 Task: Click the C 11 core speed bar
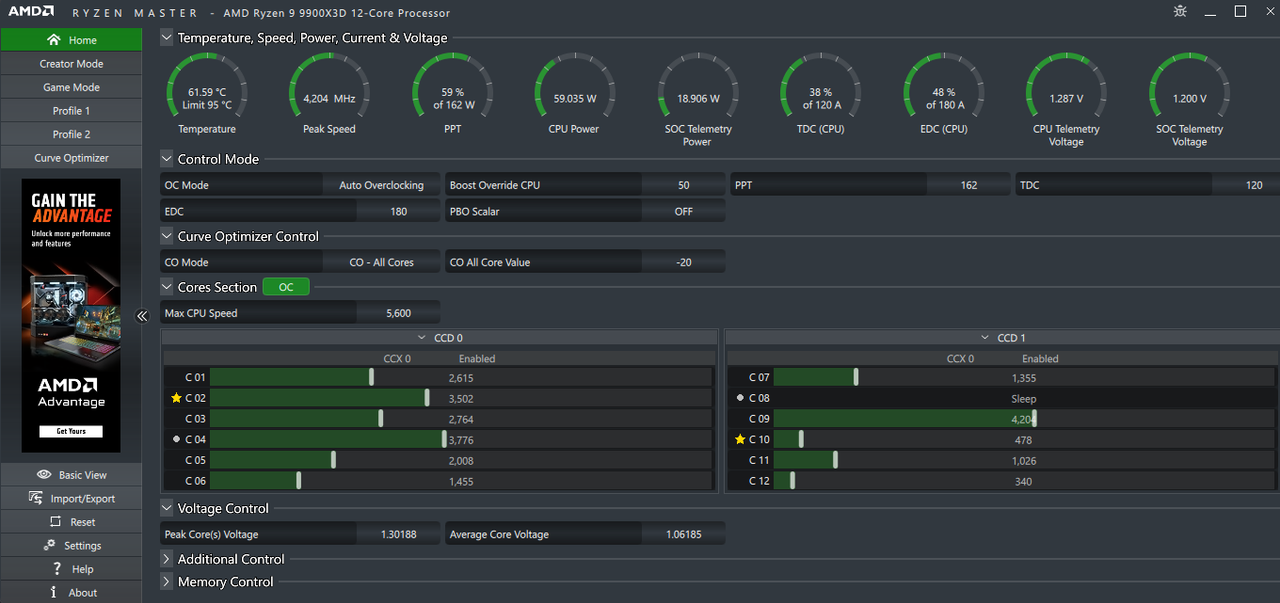click(1023, 460)
